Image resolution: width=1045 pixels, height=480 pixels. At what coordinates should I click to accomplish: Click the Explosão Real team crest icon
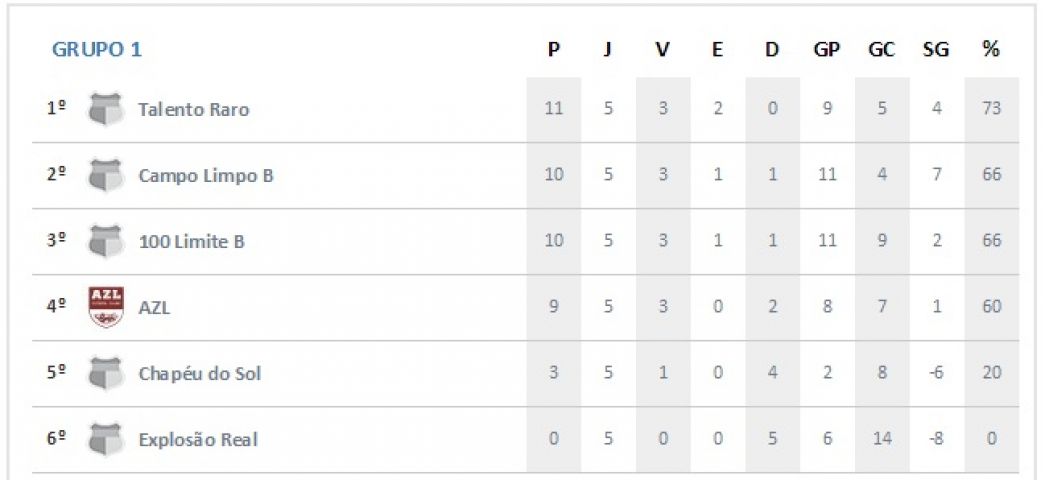point(106,439)
